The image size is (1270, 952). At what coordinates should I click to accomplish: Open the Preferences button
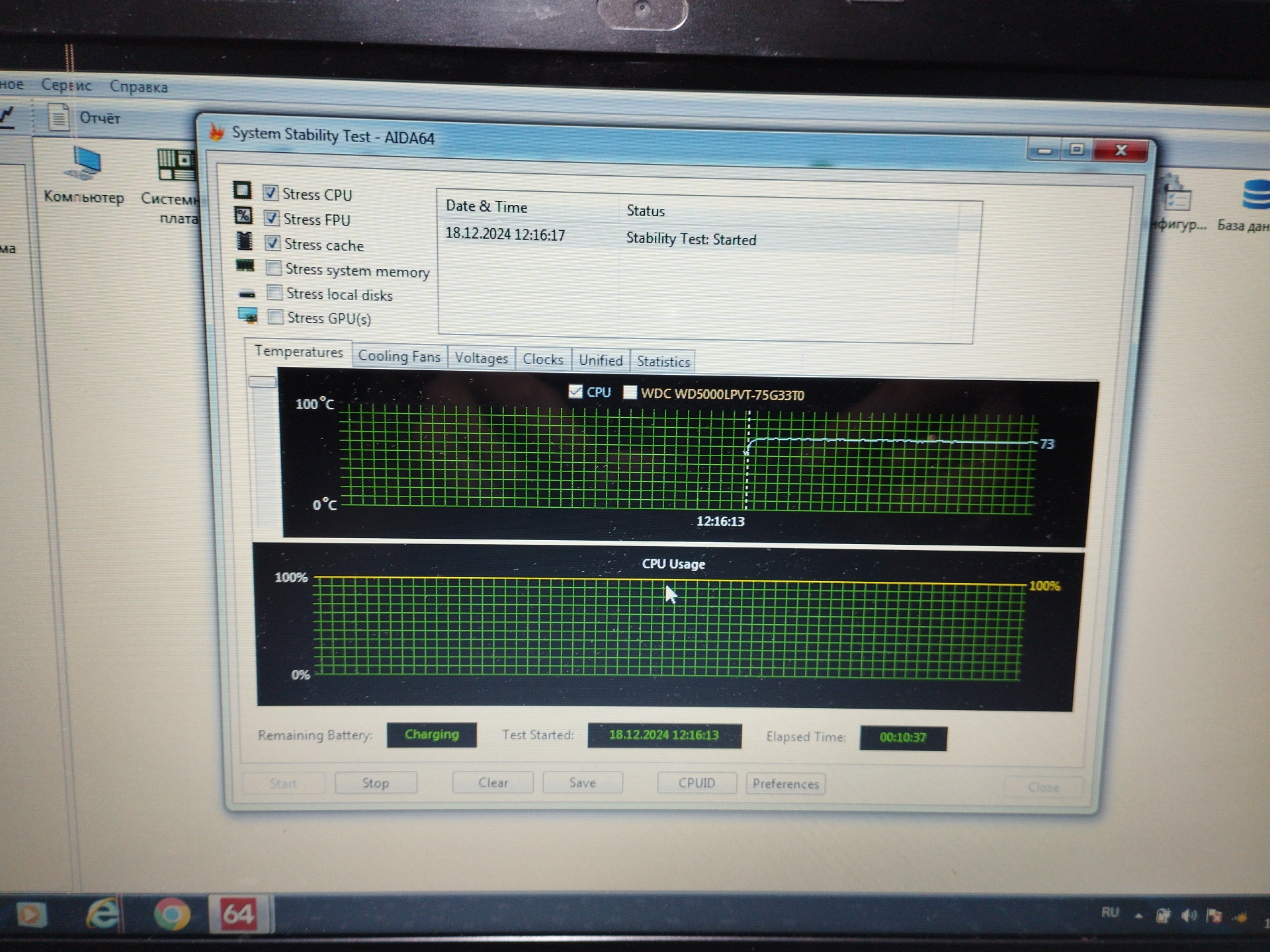[x=785, y=784]
